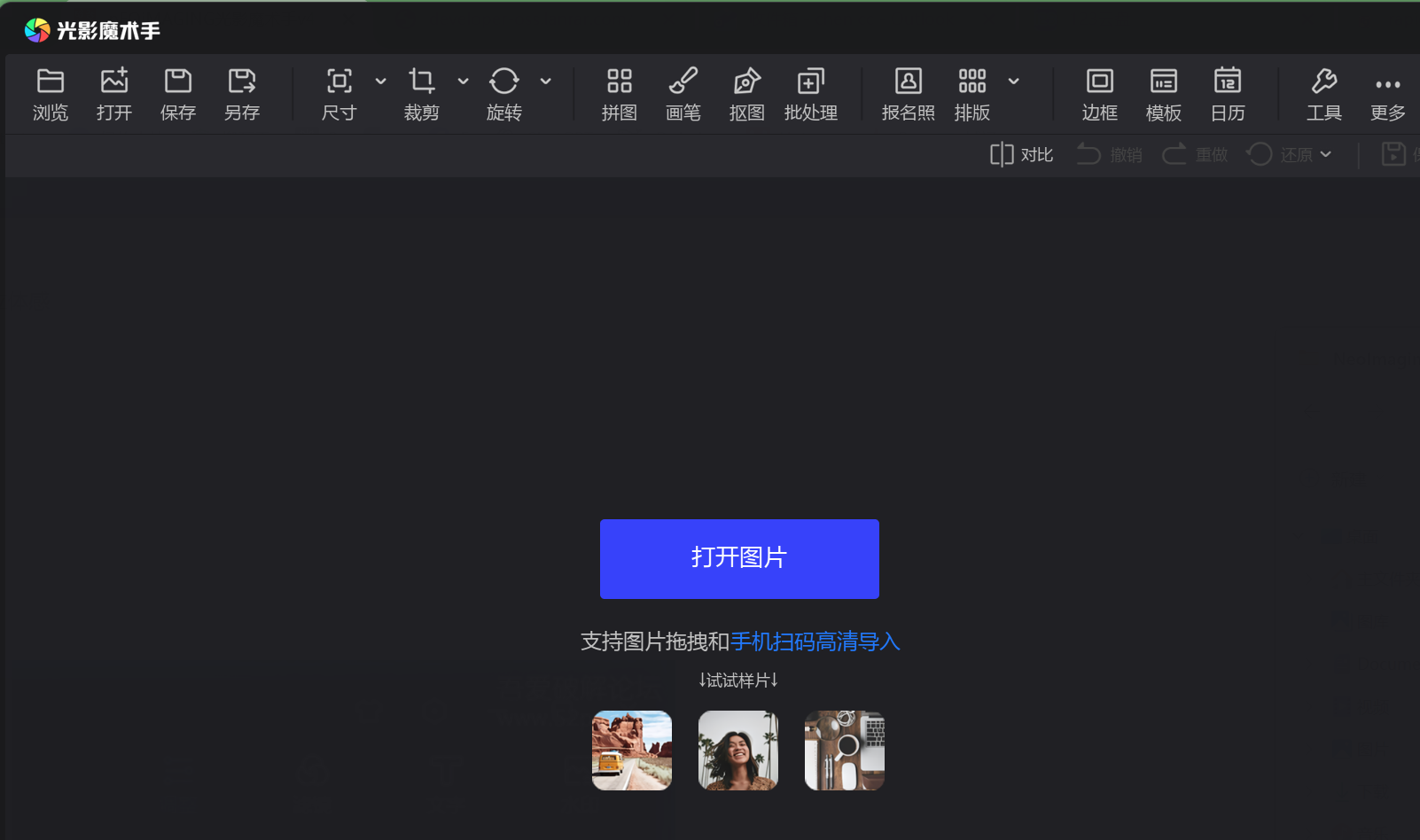Open the 拼图 (collage) tool
Screen dimensions: 1420x840
[619, 93]
